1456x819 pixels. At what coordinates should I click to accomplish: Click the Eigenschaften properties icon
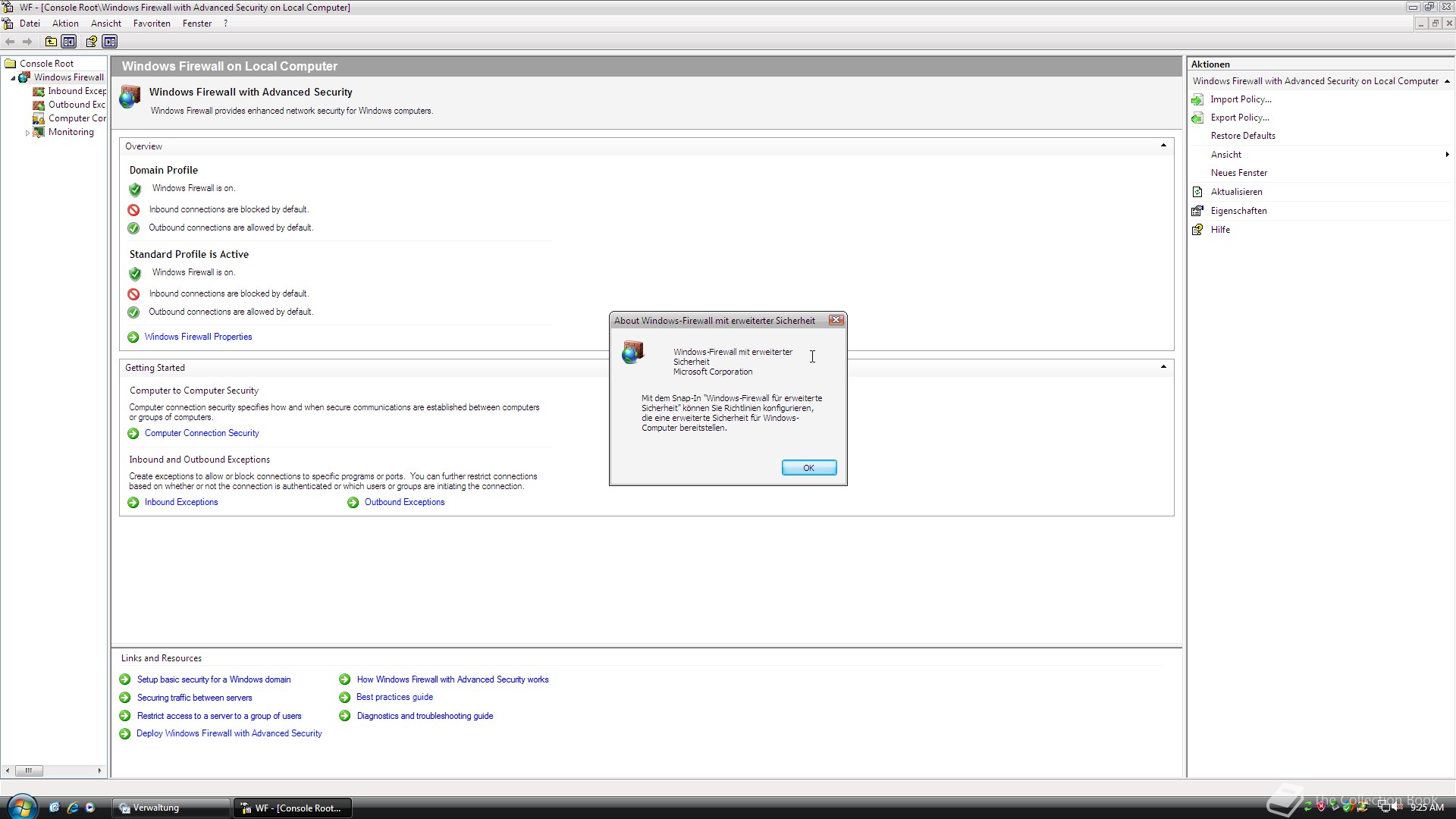click(x=1197, y=211)
